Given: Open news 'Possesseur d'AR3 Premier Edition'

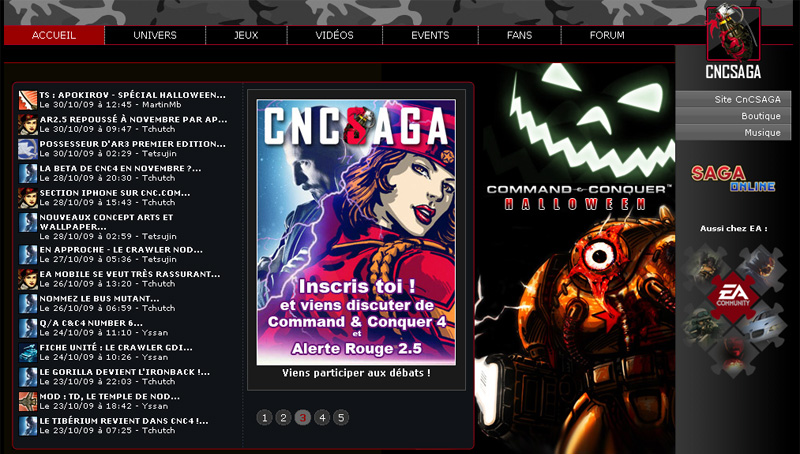Looking at the screenshot, I should coord(133,144).
